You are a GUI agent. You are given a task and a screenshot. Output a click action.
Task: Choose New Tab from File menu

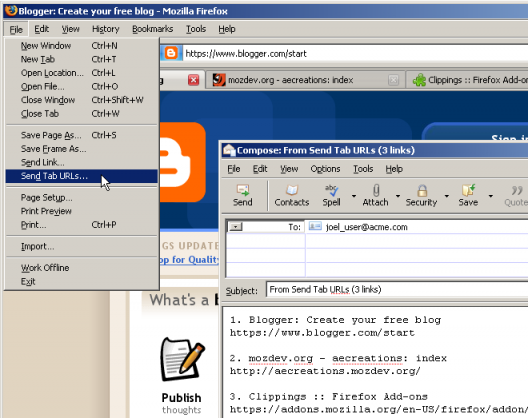tap(81, 59)
